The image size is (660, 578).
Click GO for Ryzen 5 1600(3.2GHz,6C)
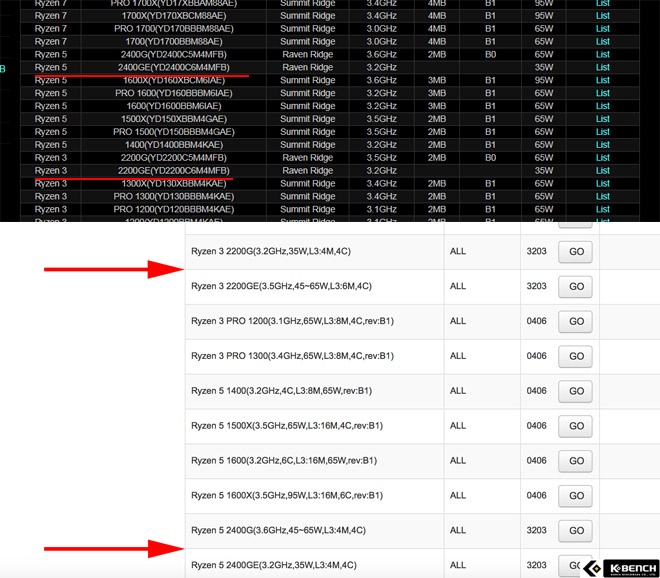point(575,461)
